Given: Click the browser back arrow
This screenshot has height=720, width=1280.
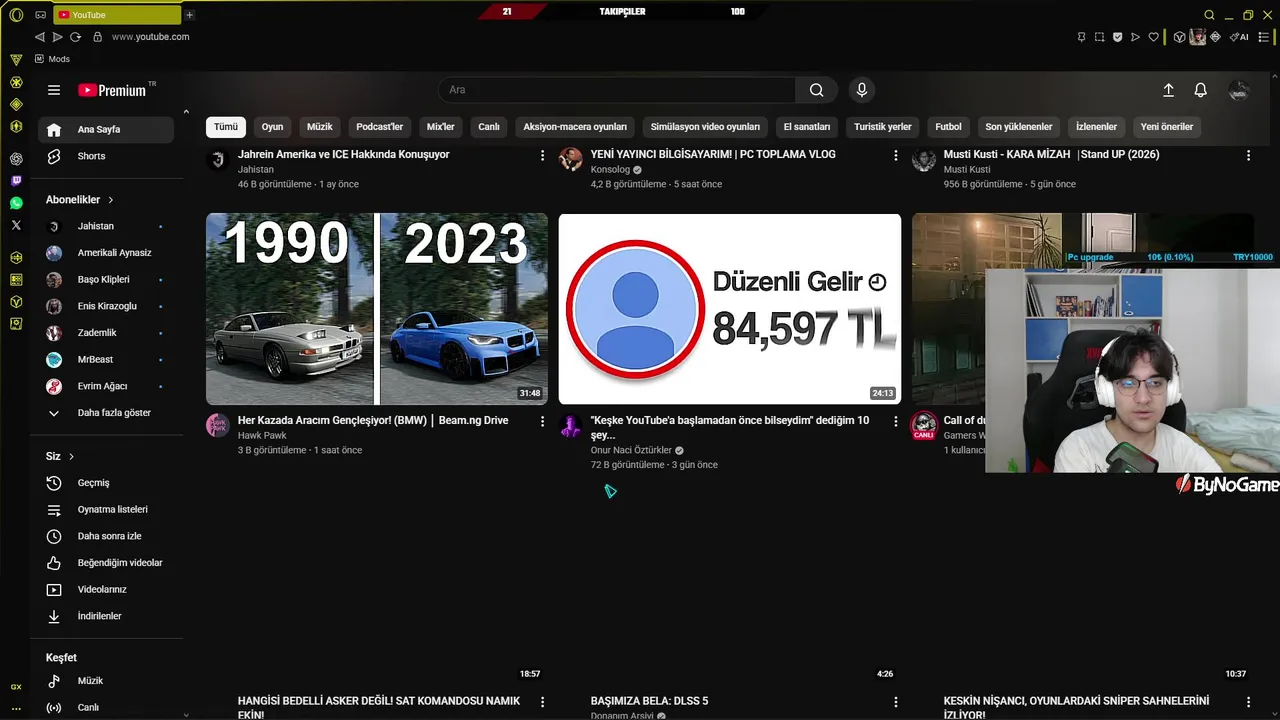Looking at the screenshot, I should tap(40, 37).
